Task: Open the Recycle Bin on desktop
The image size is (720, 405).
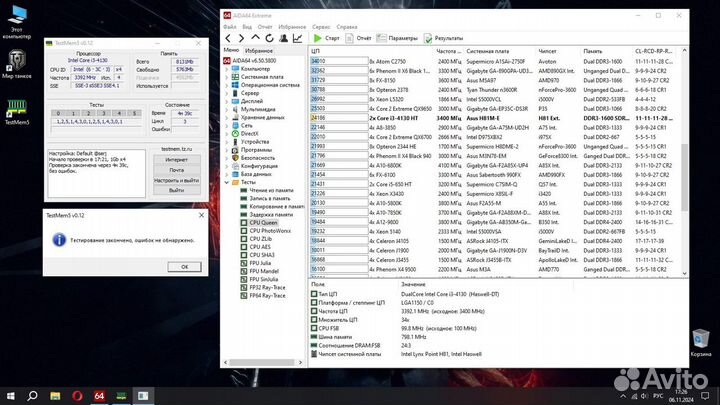Action: pos(701,340)
